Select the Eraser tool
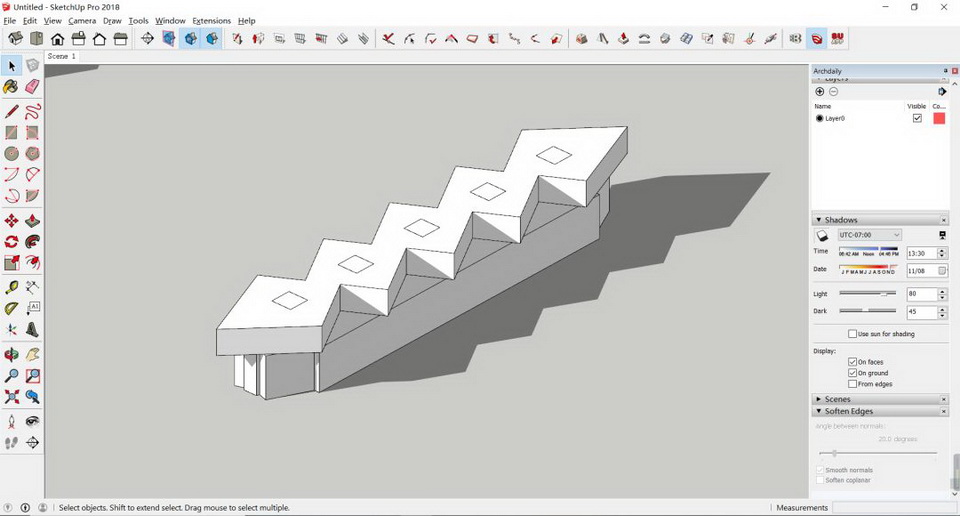The image size is (960, 516). tap(32, 87)
